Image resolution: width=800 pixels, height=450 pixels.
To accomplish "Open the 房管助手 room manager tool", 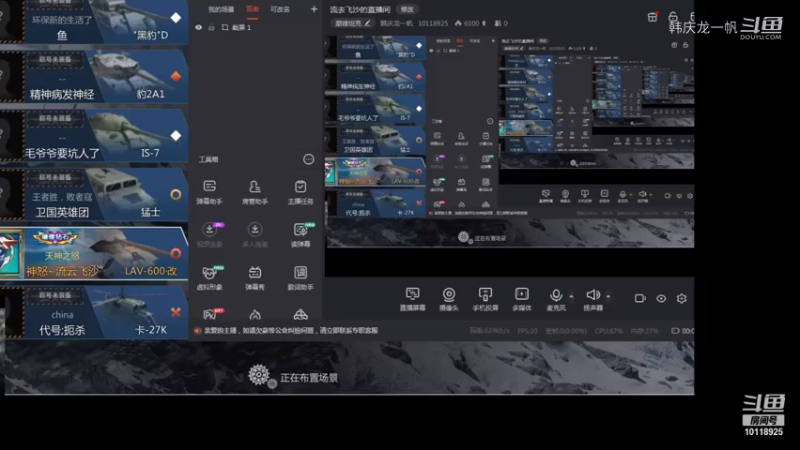I will point(255,192).
